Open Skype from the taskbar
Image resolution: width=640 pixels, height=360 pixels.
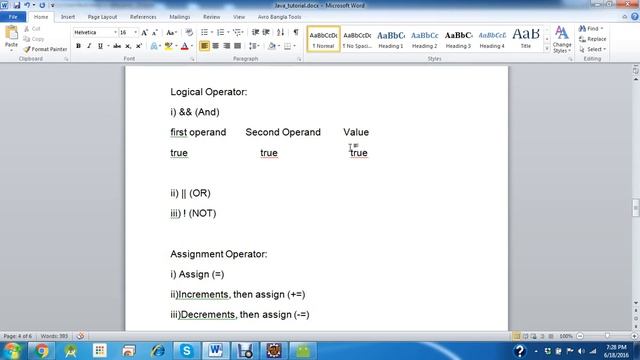coord(187,351)
